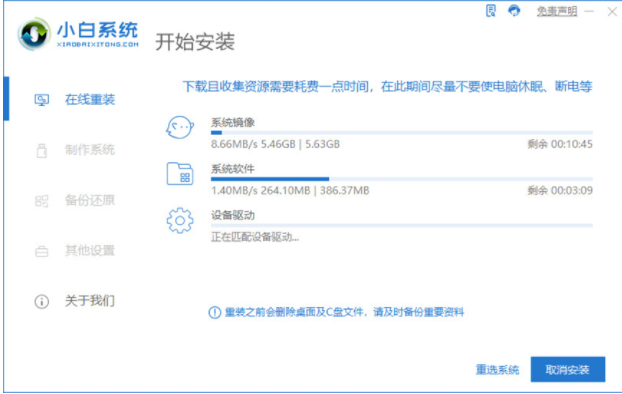This screenshot has width=622, height=394.
Task: Click the backup warning info icon
Action: [215, 312]
